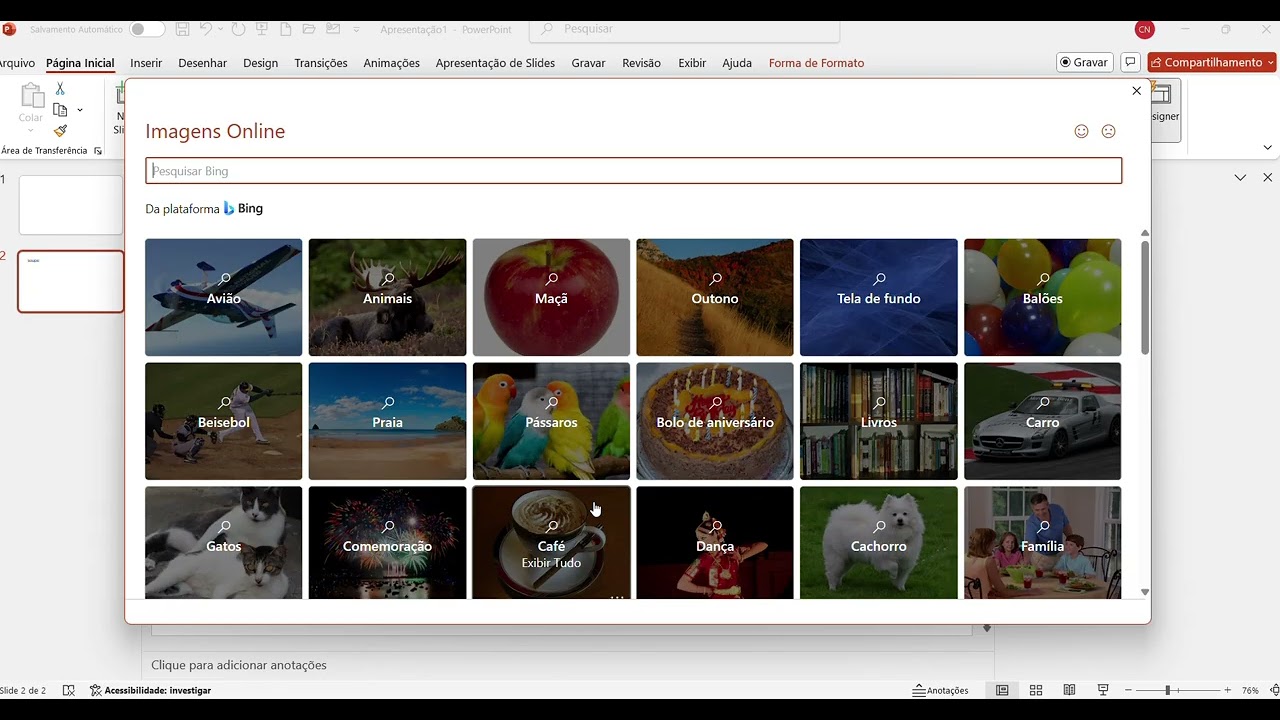Image resolution: width=1280 pixels, height=720 pixels.
Task: Open the Compartilhamento dropdown arrow
Action: [x=1271, y=62]
